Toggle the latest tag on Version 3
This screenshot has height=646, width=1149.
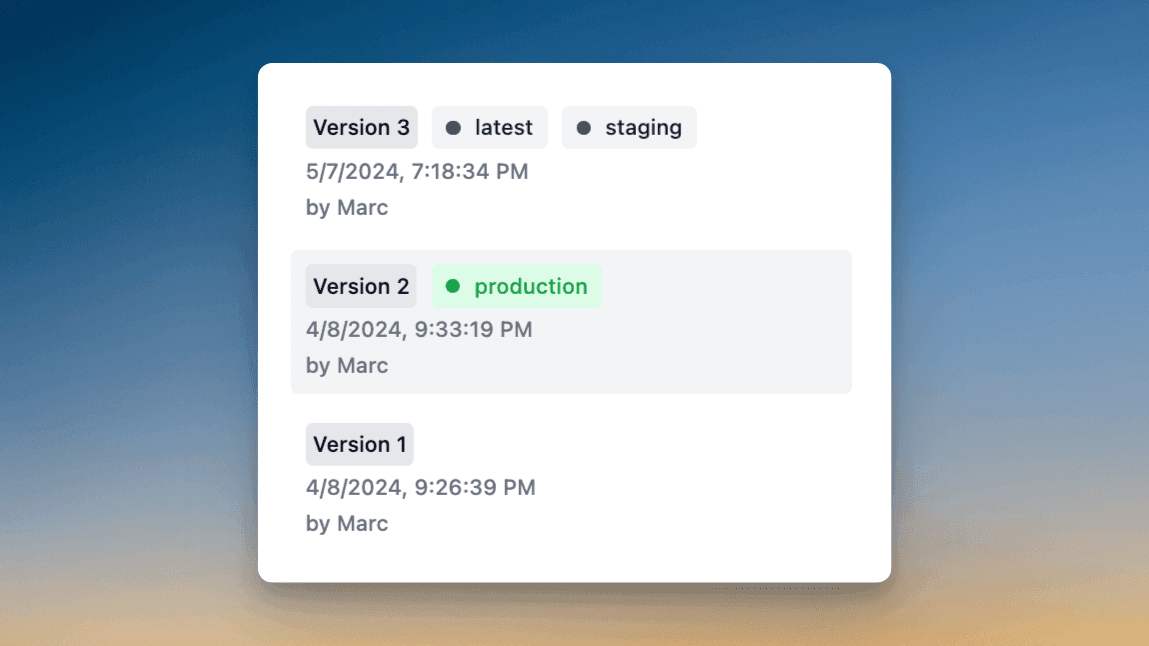pos(489,127)
